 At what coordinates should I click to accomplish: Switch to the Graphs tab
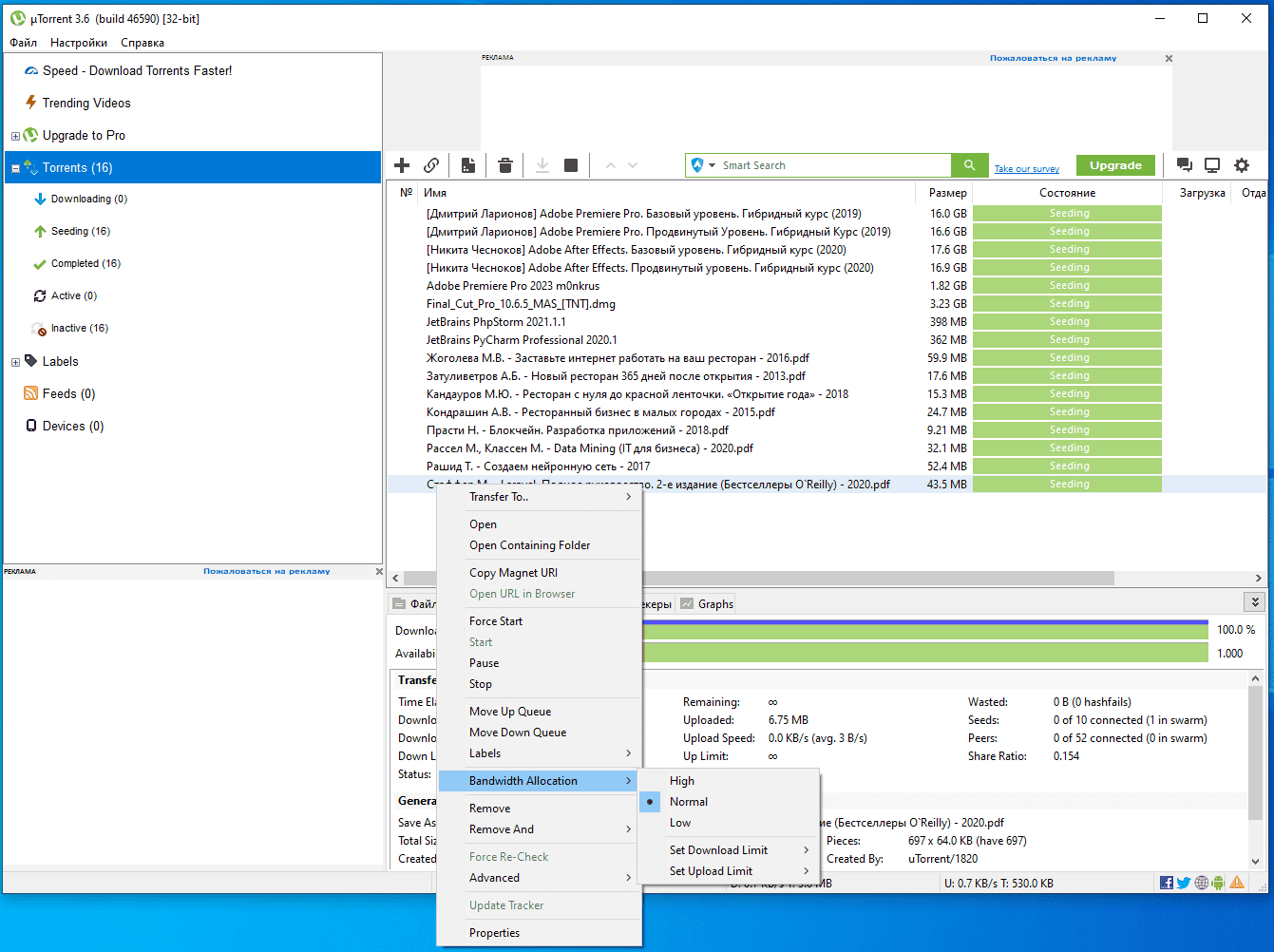pyautogui.click(x=707, y=603)
